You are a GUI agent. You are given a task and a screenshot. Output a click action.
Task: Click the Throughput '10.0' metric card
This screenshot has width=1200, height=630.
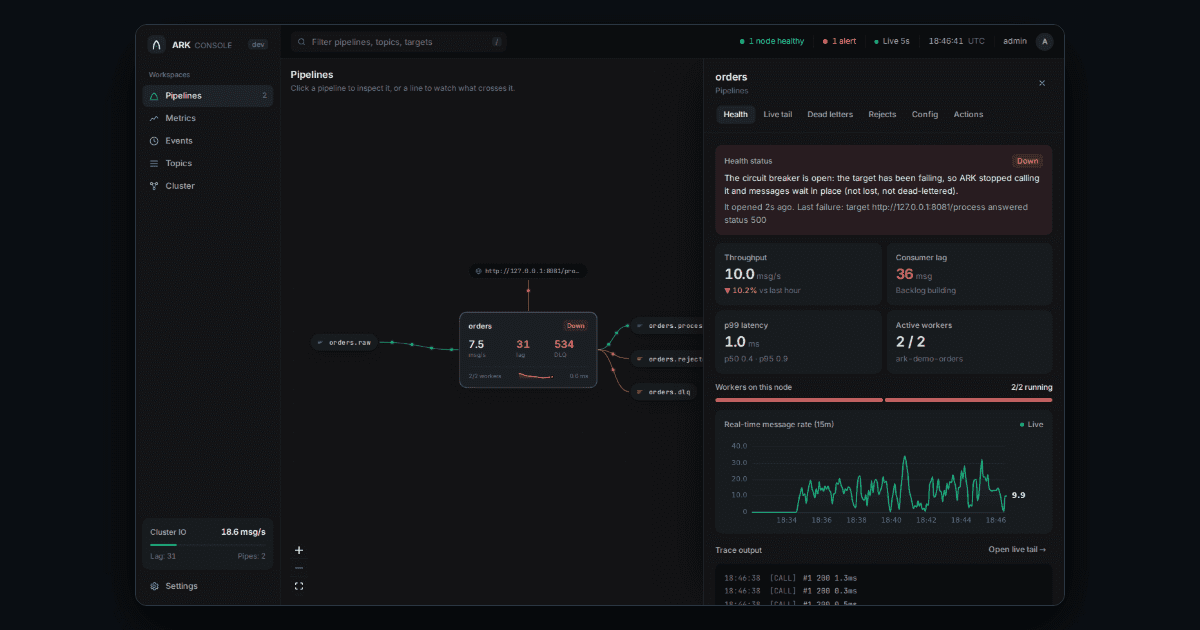(x=798, y=275)
